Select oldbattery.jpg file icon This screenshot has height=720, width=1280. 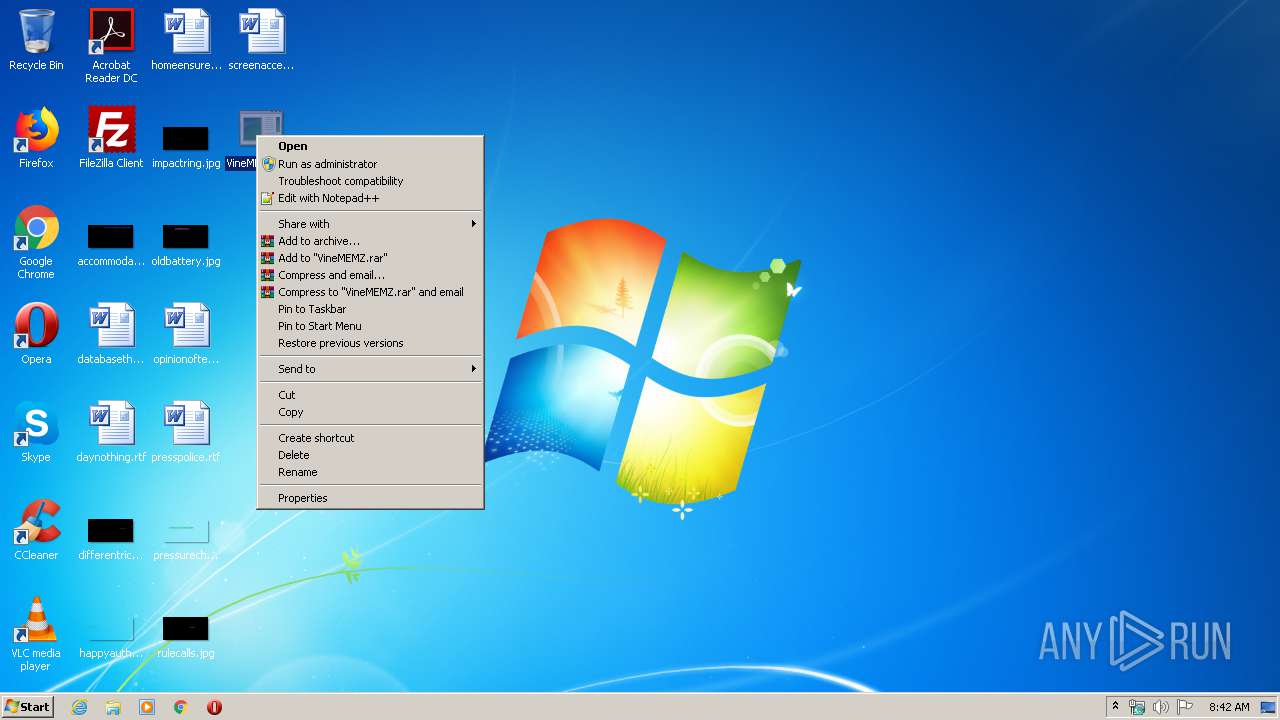click(x=186, y=245)
